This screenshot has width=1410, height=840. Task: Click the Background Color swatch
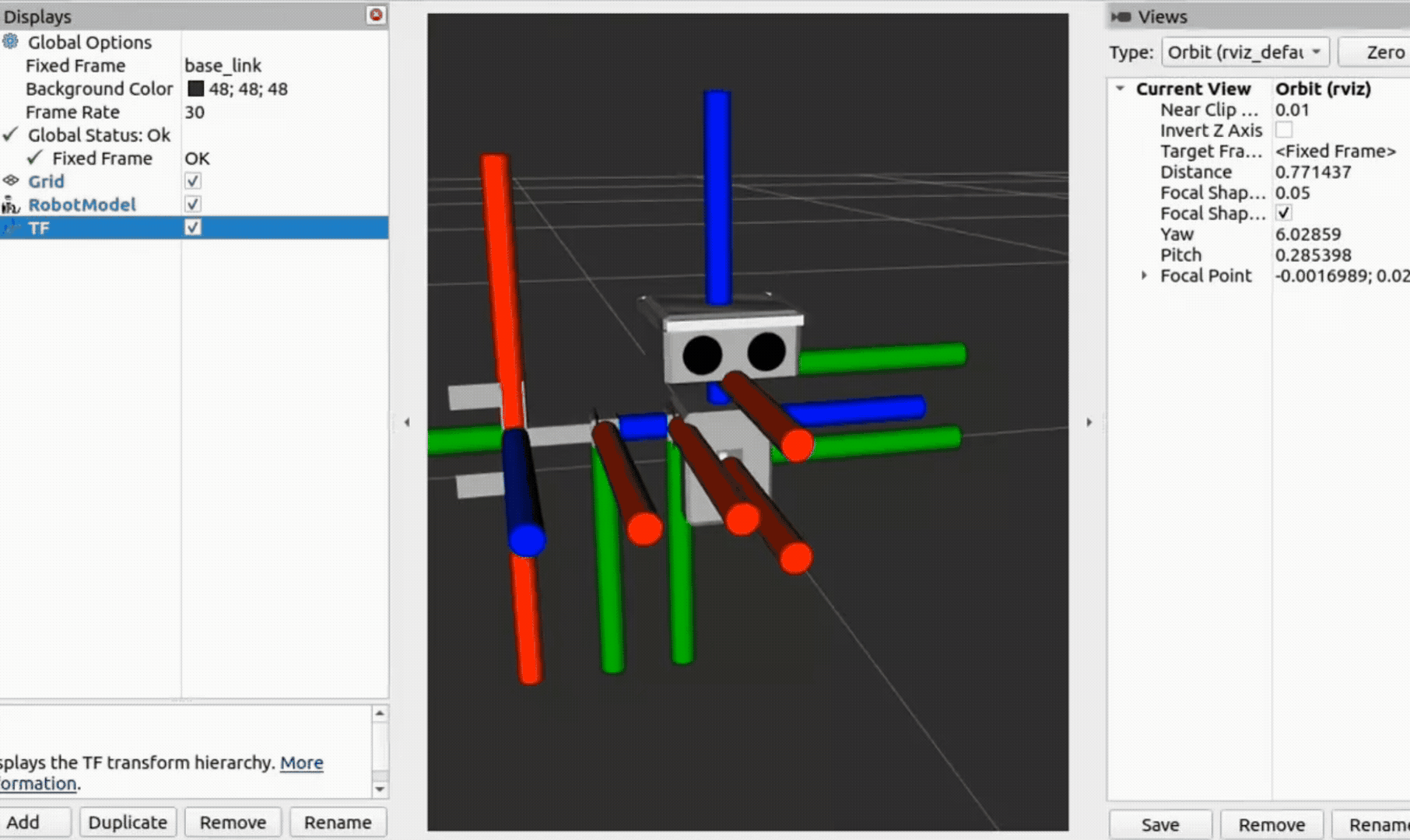click(x=195, y=89)
